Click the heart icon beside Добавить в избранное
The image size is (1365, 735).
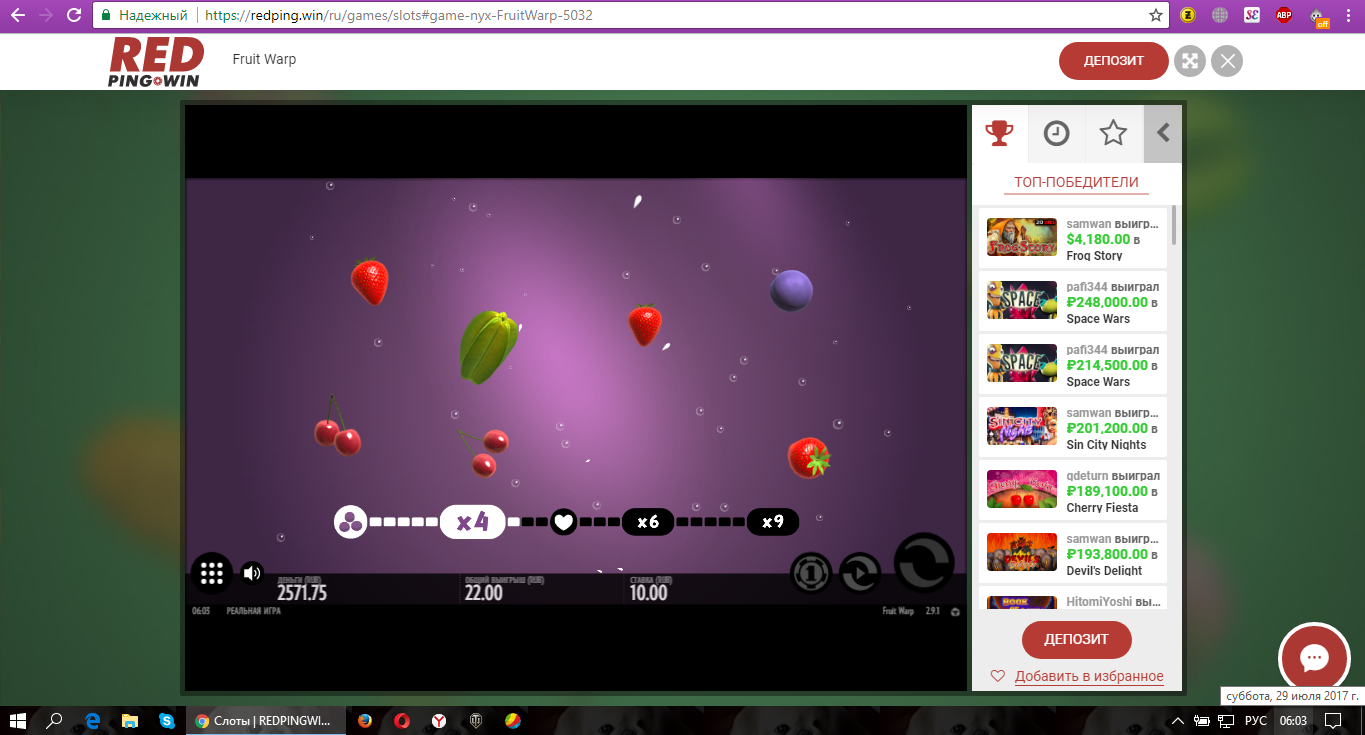click(997, 677)
